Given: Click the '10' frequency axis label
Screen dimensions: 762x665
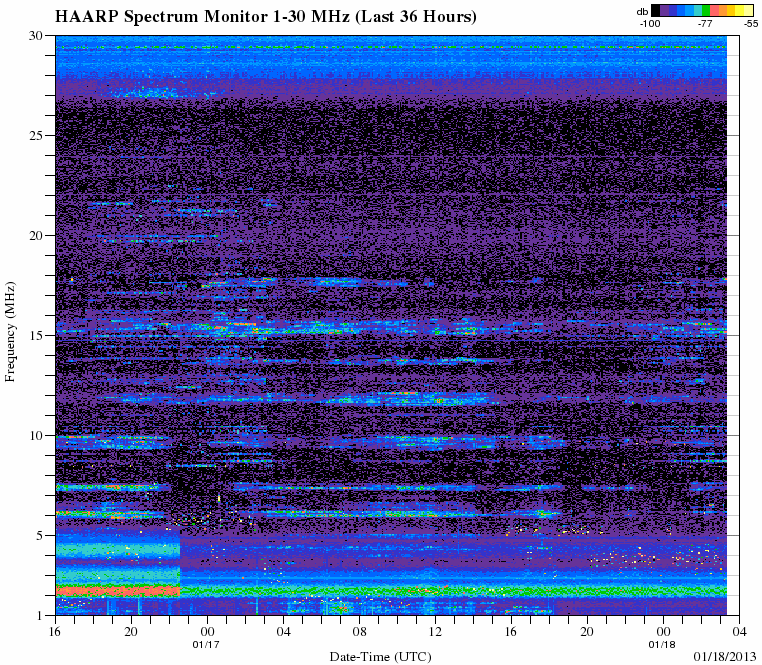Looking at the screenshot, I should [x=36, y=436].
